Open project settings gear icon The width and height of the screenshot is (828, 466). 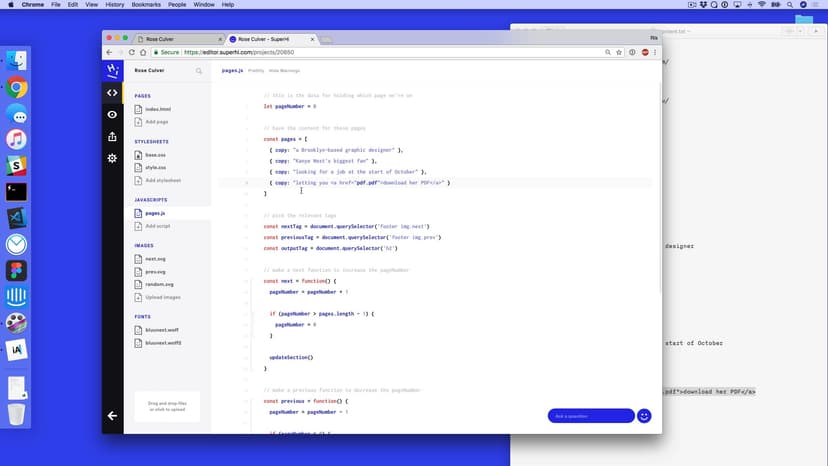112,158
